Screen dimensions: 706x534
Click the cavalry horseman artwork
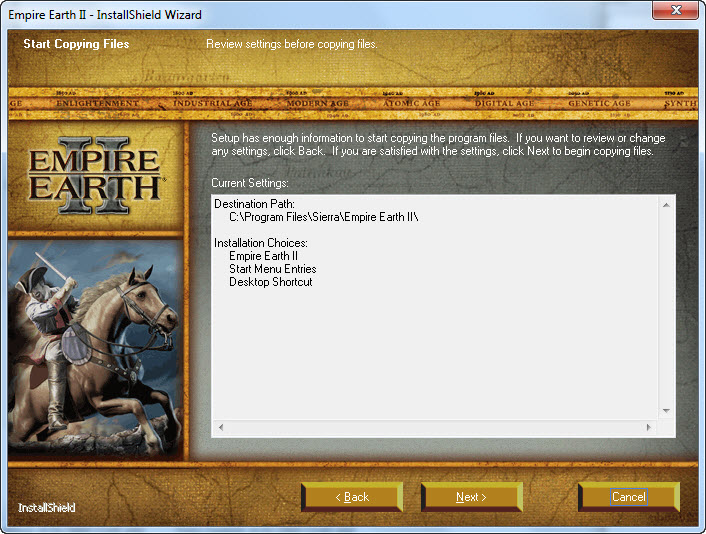click(95, 348)
